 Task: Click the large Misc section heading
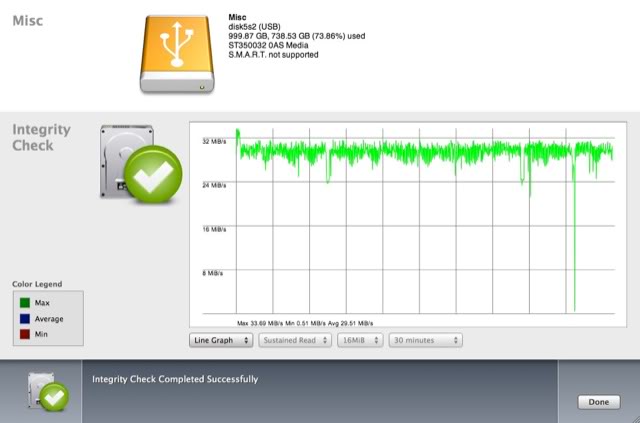click(x=28, y=20)
